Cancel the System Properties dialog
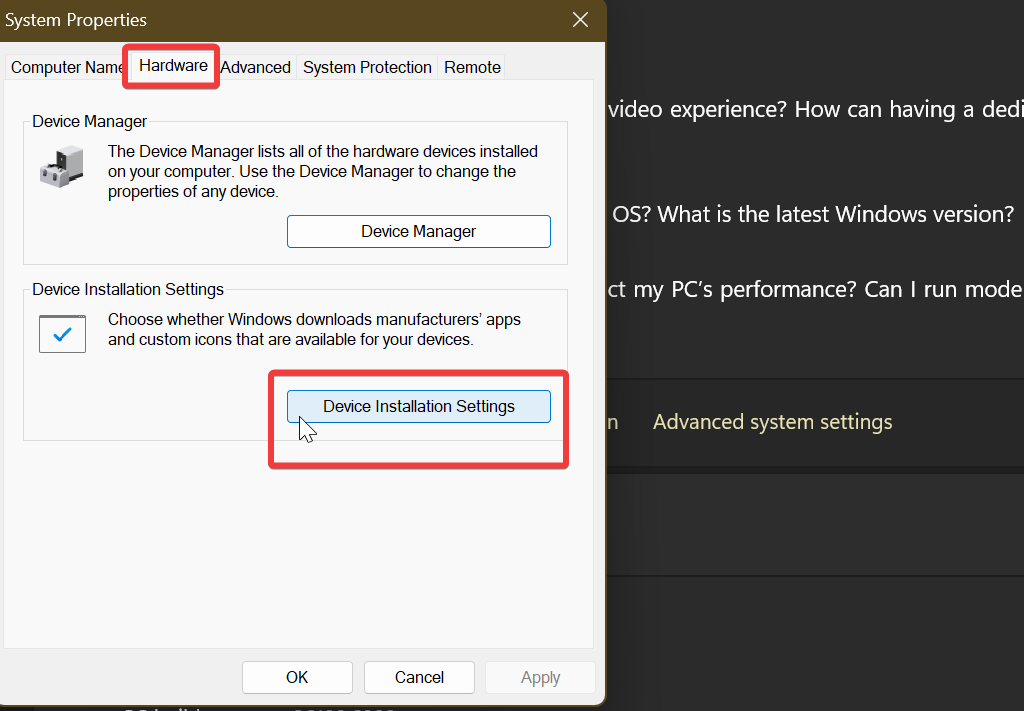1024x711 pixels. click(419, 677)
